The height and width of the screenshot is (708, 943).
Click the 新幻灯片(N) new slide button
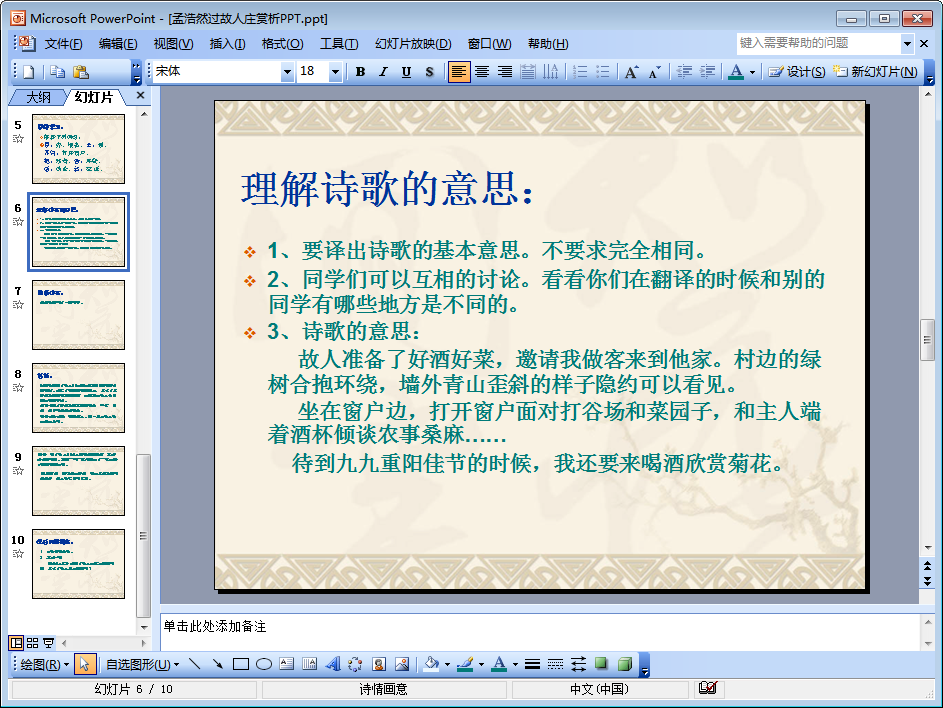tap(875, 72)
